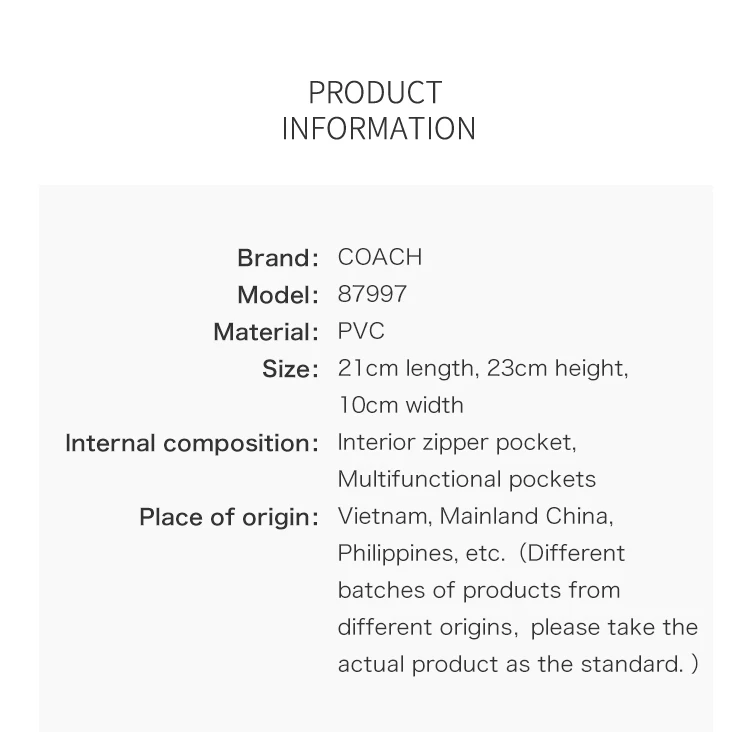Select the Material label

coord(266,332)
